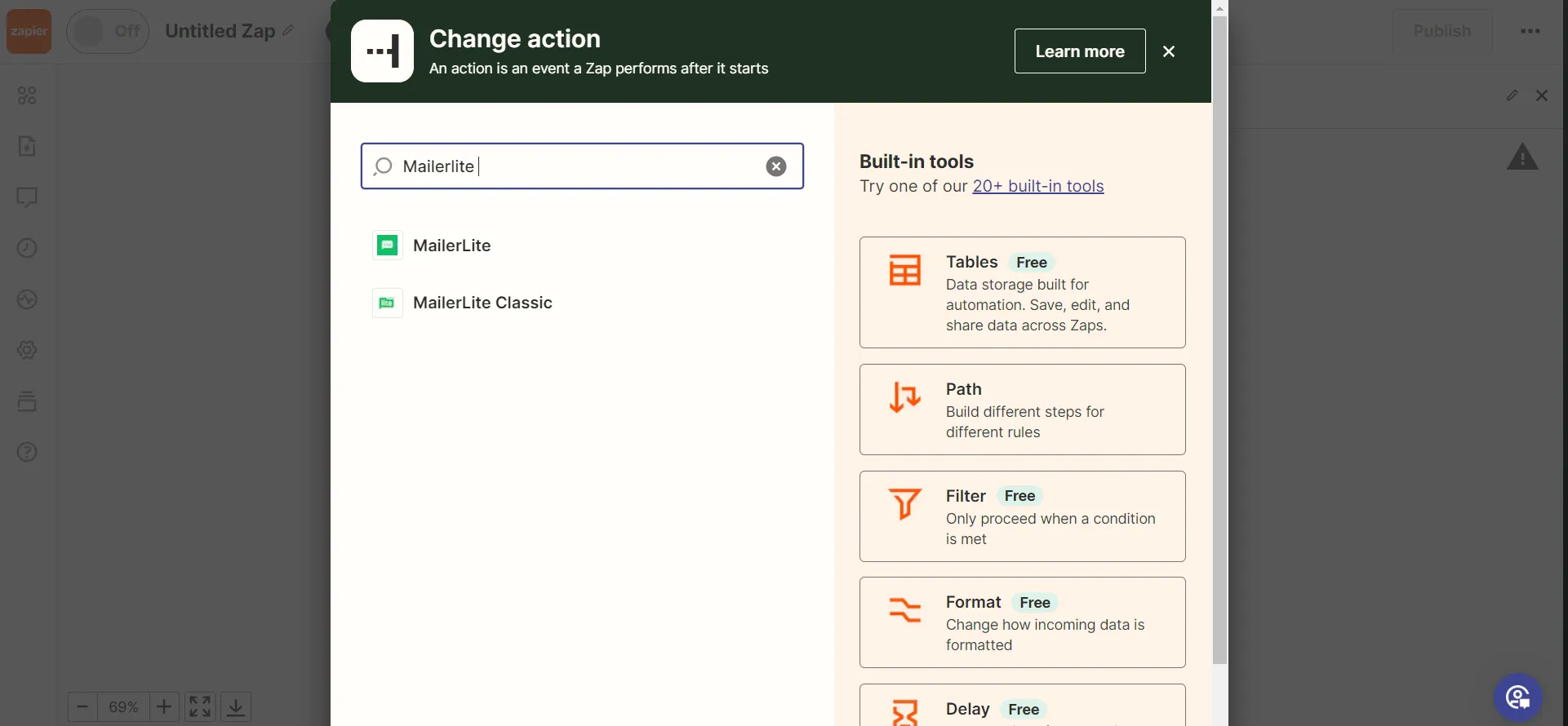Open the support chat bubble

click(x=1518, y=697)
